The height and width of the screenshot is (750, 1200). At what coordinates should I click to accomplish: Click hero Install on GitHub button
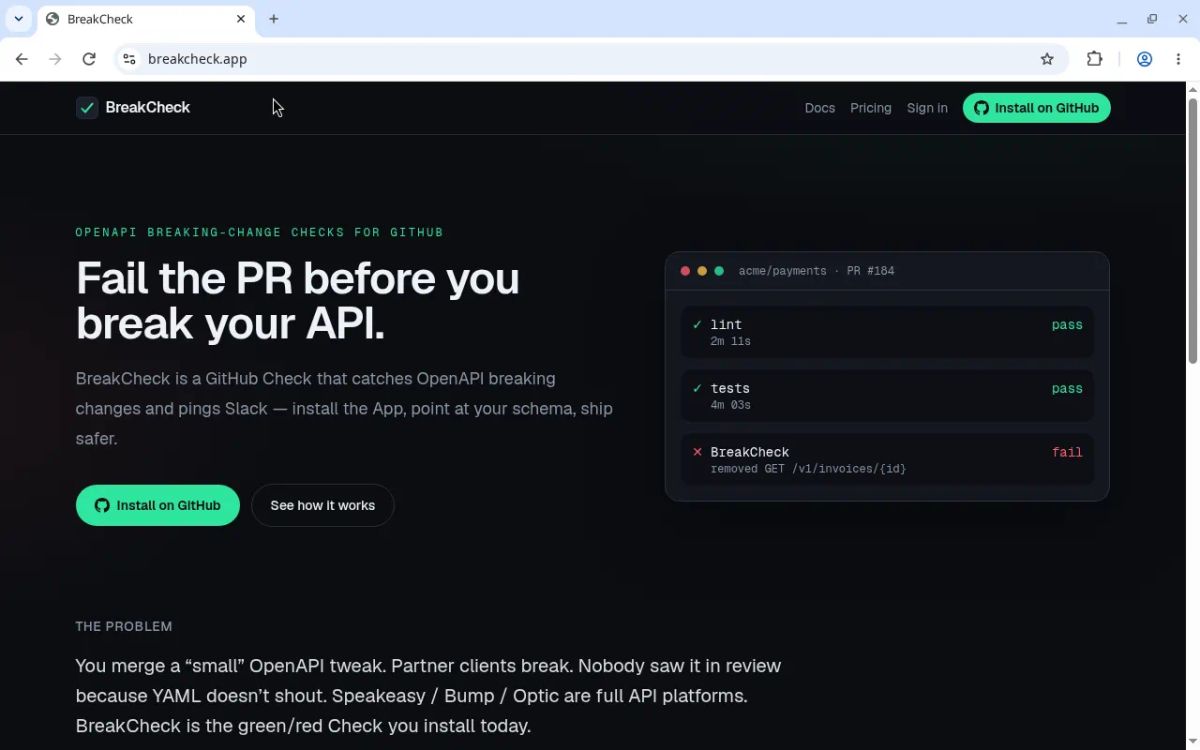pos(158,505)
